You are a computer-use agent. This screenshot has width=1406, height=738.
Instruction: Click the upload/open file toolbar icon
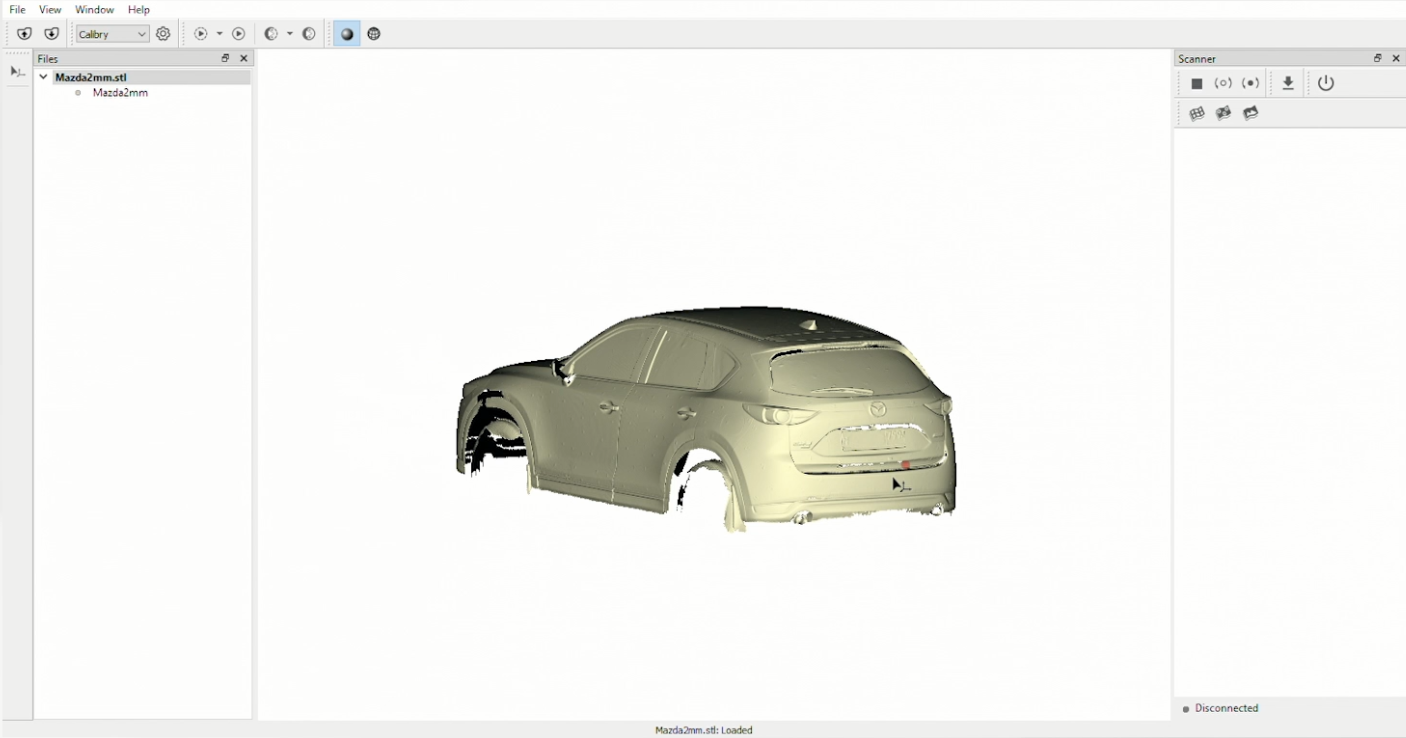(24, 34)
